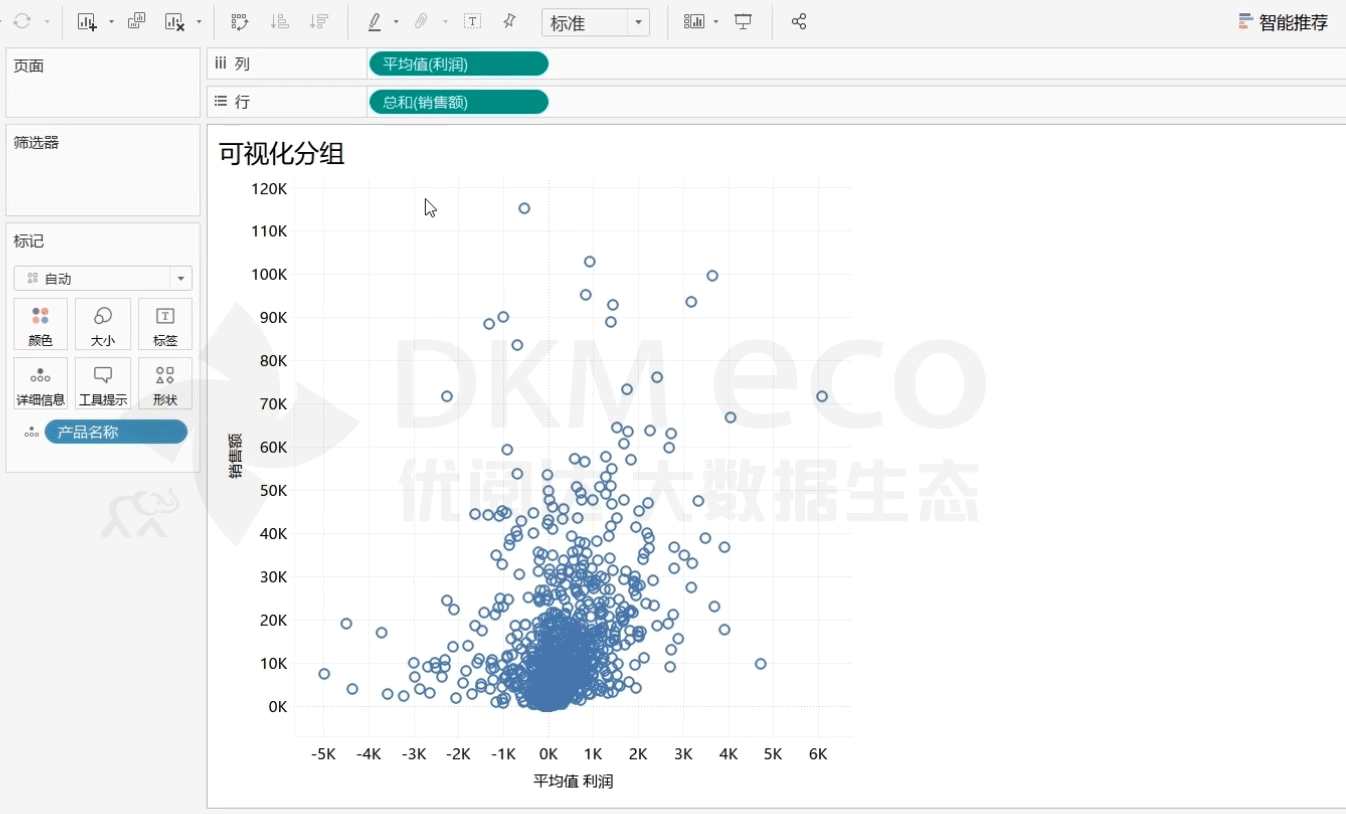Select the 平均值(利润) pill on Columns
Viewport: 1346px width, 814px height.
[x=458, y=64]
